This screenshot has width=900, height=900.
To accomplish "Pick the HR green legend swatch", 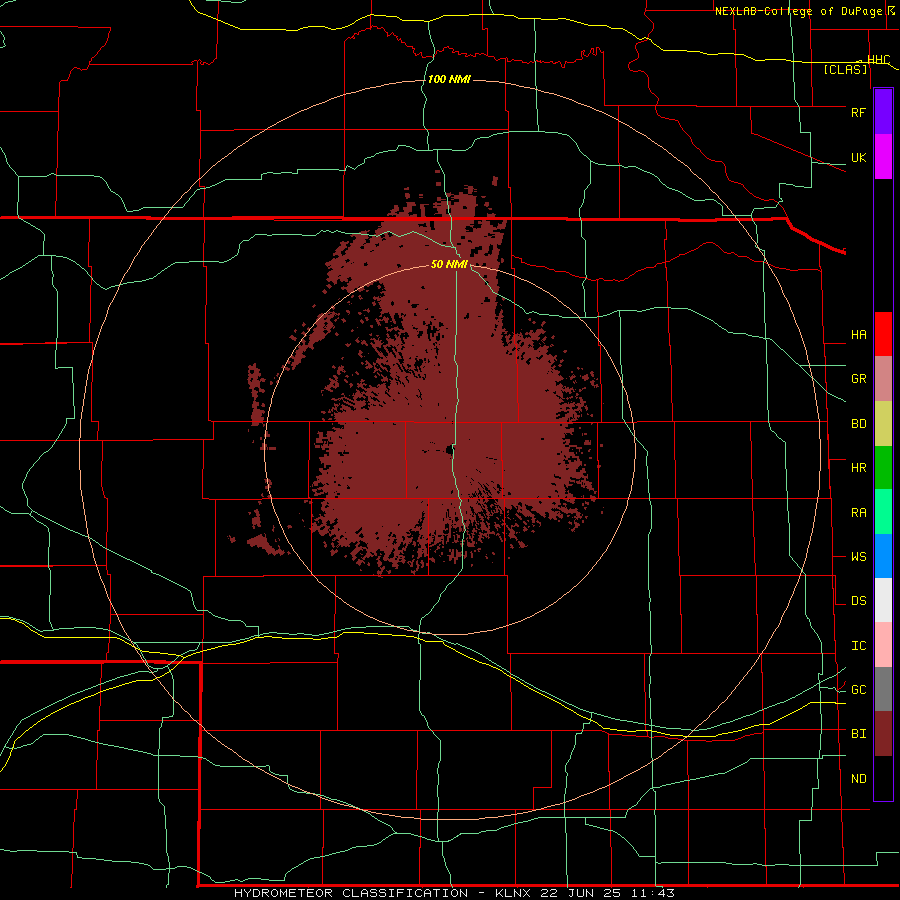I will click(883, 468).
